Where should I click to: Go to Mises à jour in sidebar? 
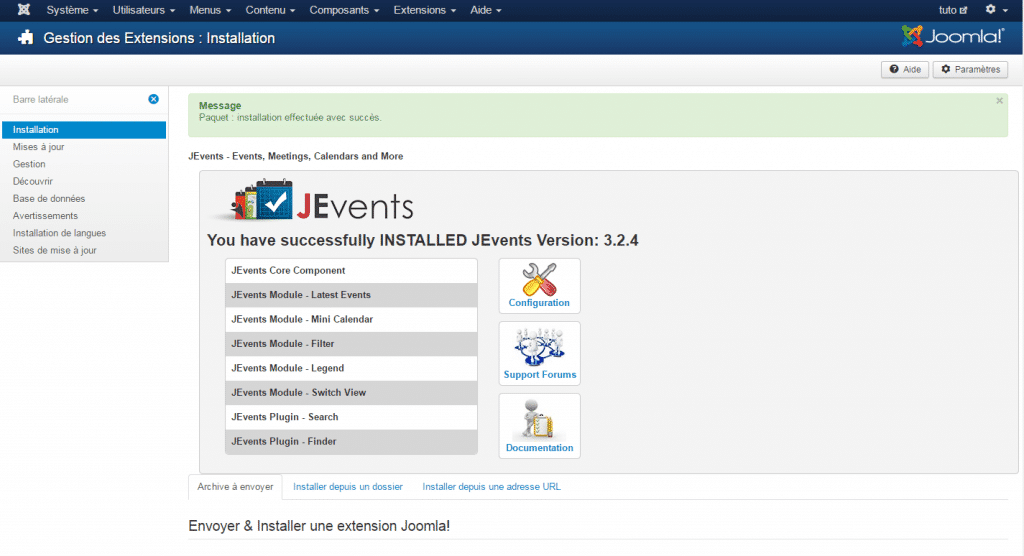39,147
